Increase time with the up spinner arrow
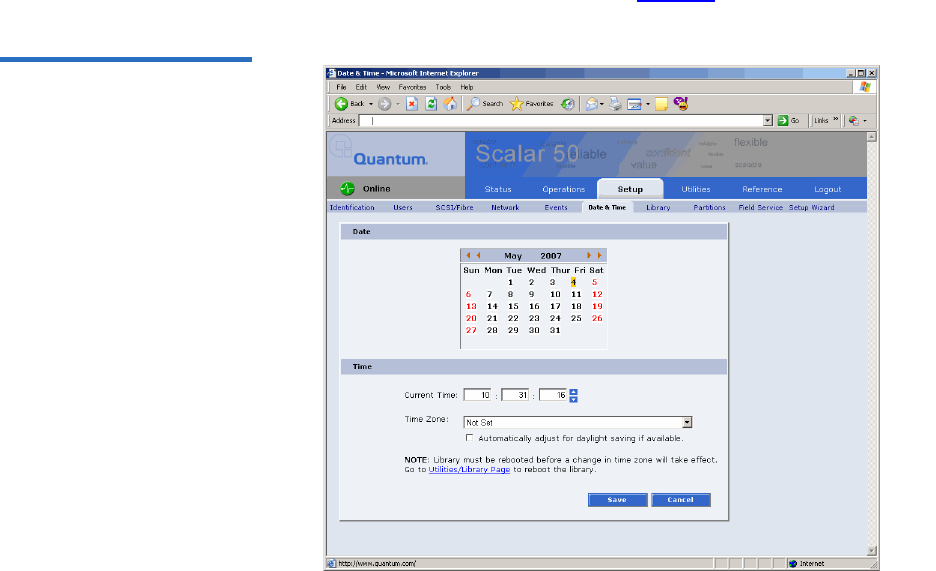936x571 pixels. [x=574, y=392]
